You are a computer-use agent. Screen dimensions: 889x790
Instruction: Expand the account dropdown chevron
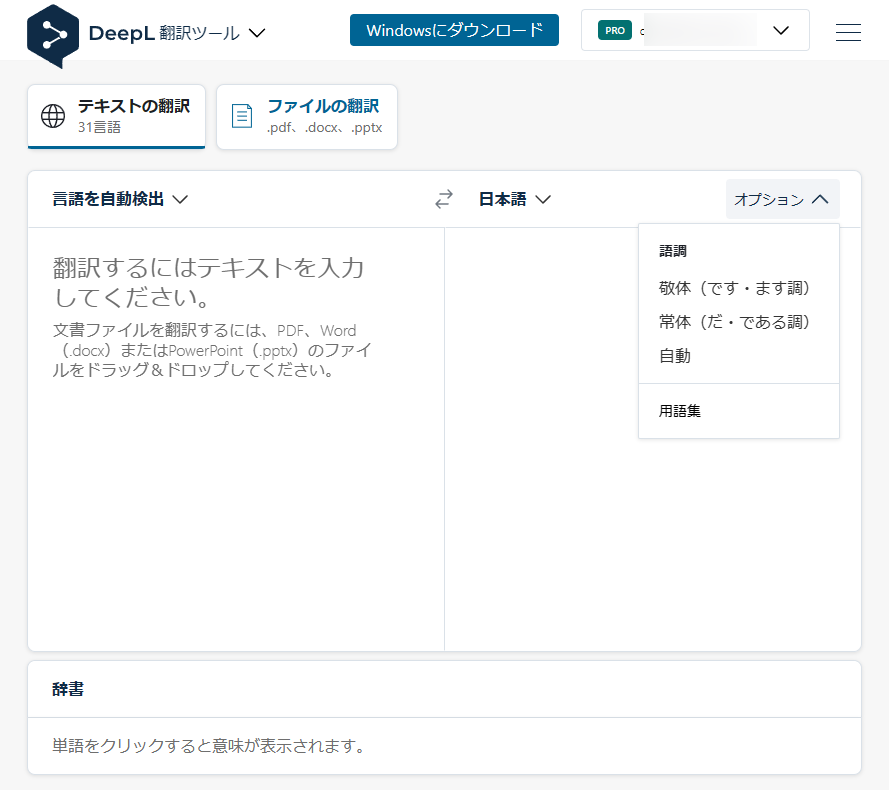[781, 30]
